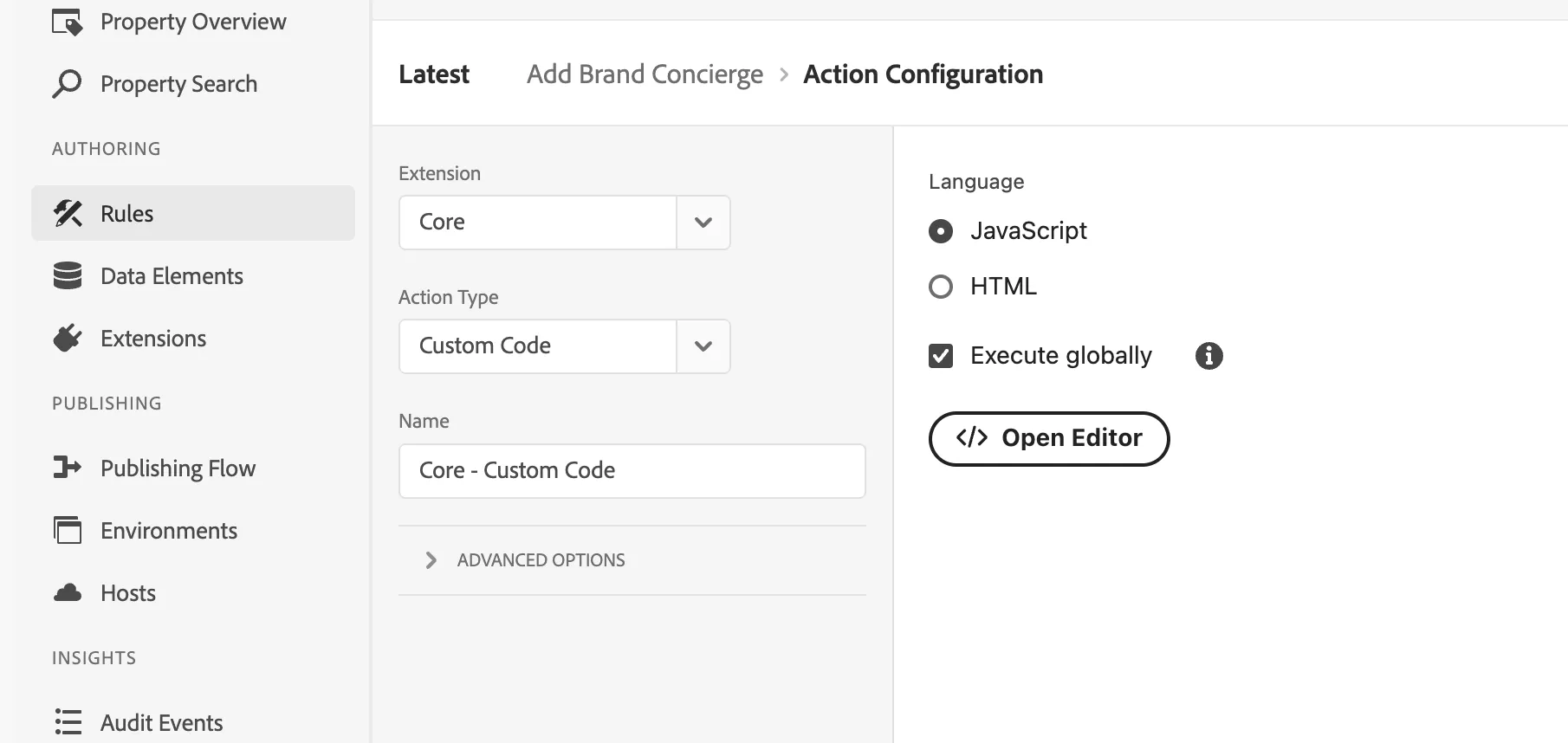Open the Action Type dropdown arrow
The image size is (1568, 743).
pyautogui.click(x=703, y=346)
